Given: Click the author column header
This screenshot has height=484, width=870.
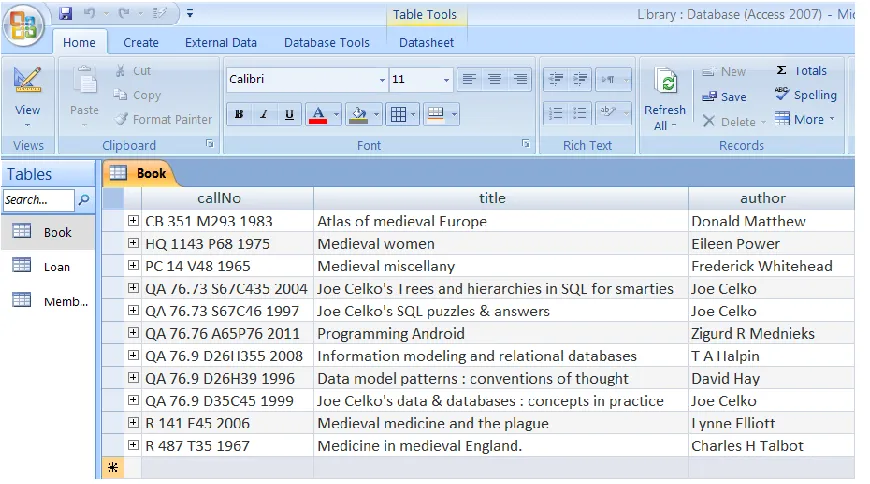Looking at the screenshot, I should [771, 198].
